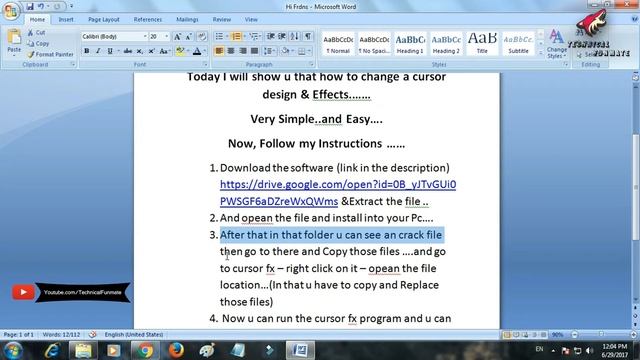Grow font size with the large A

coord(177,37)
